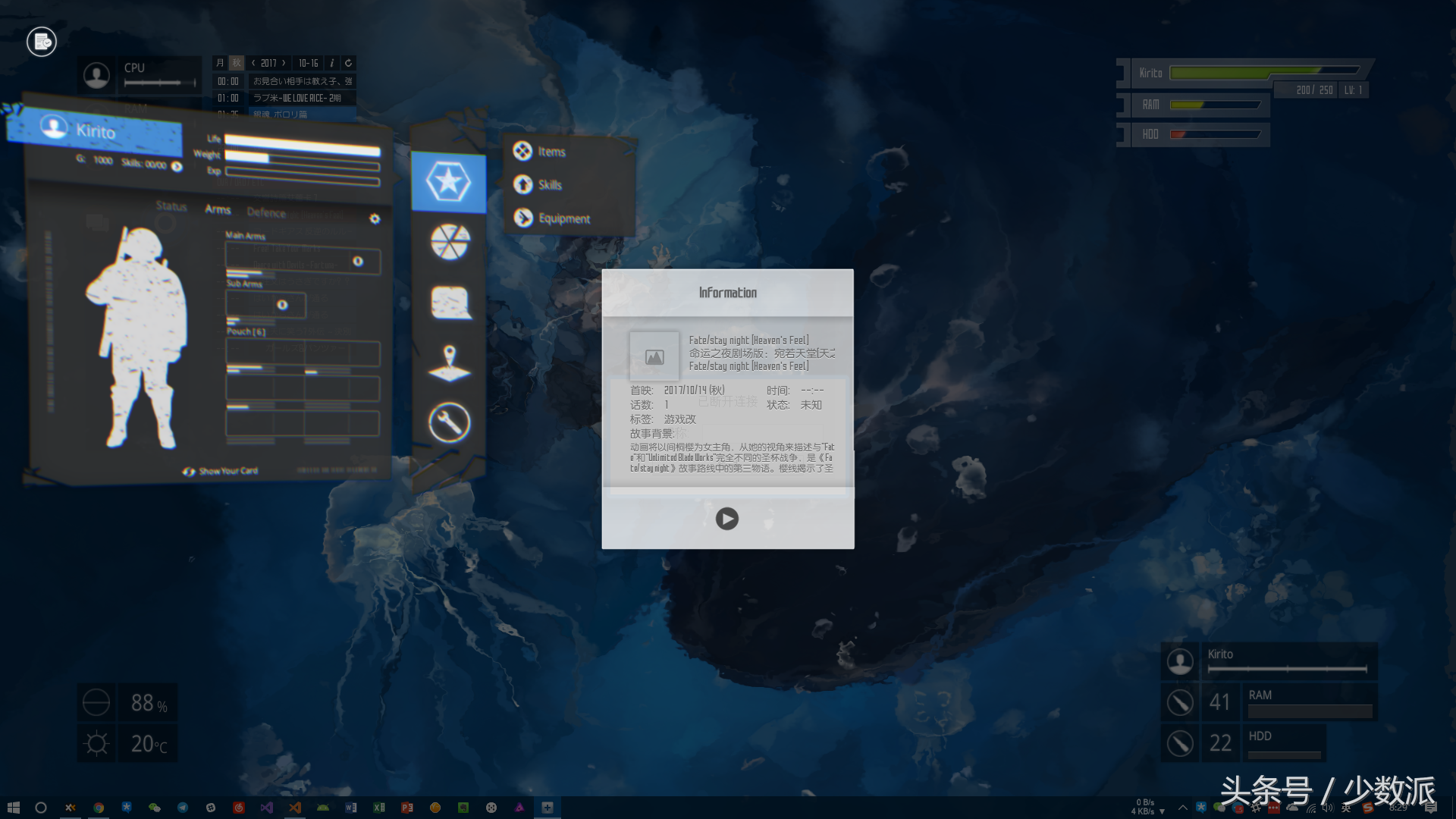Viewport: 1456px width, 819px height.
Task: Open the wrench settings icon
Action: click(449, 422)
